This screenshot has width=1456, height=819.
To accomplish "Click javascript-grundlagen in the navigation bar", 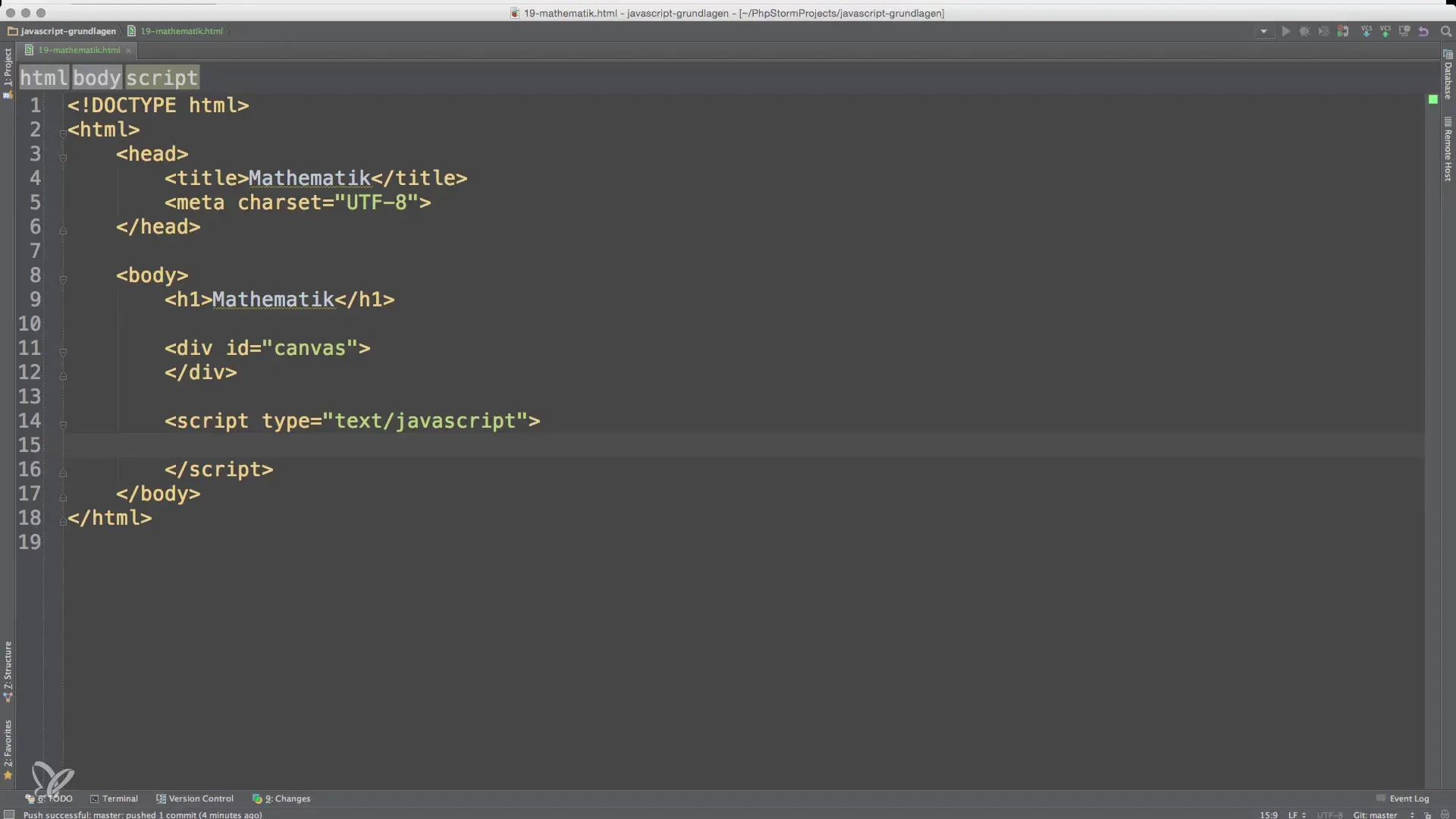I will 62,31.
